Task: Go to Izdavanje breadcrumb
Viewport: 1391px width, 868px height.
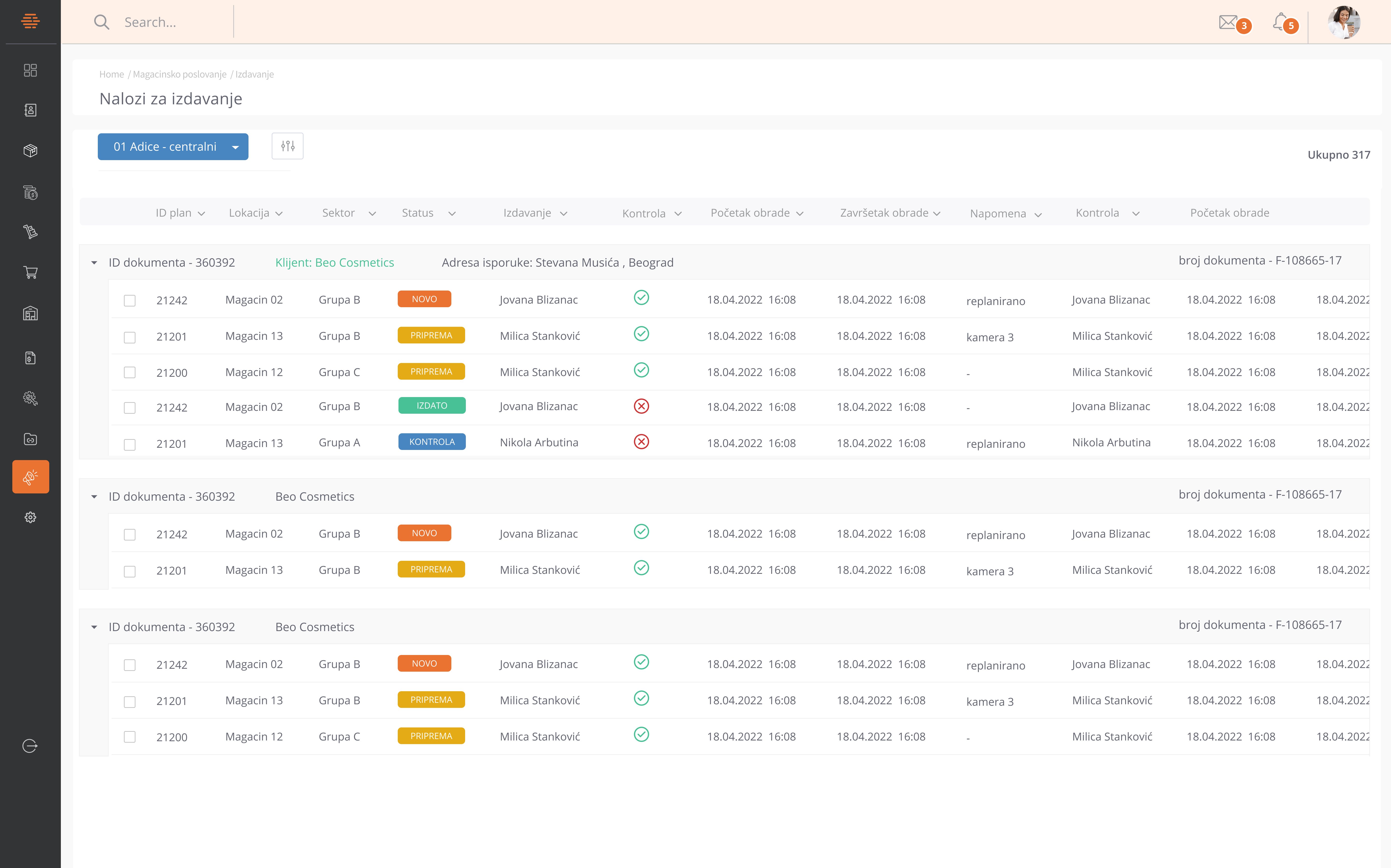Action: pyautogui.click(x=254, y=74)
